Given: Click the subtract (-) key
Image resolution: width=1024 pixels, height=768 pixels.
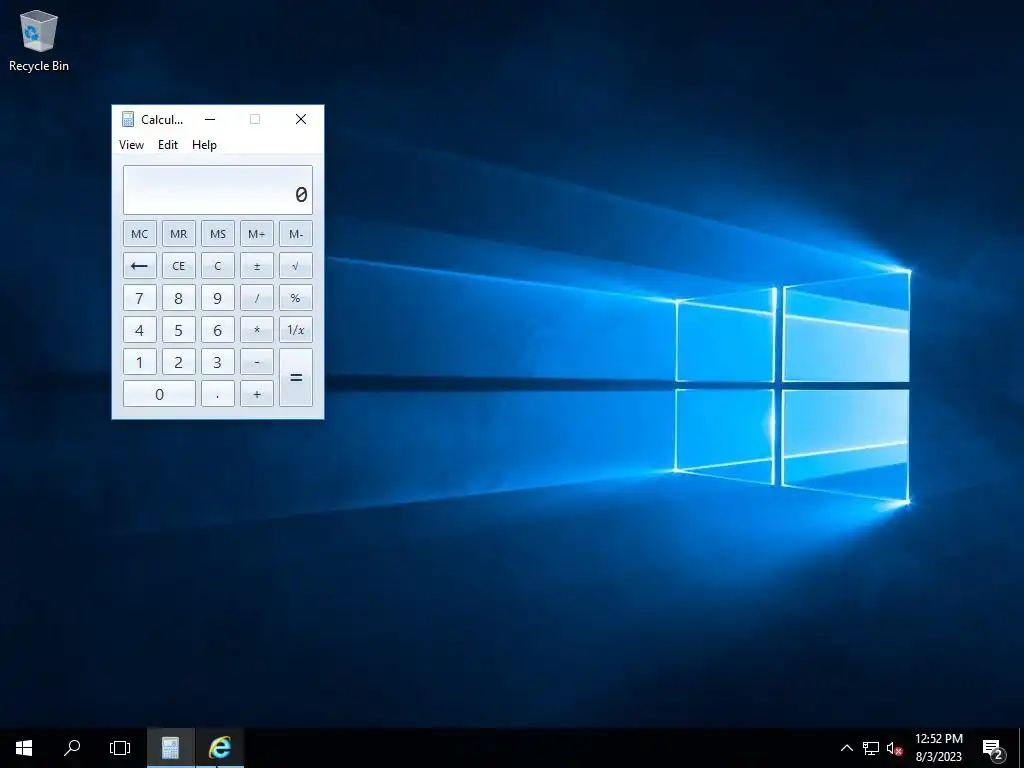Looking at the screenshot, I should [x=257, y=362].
